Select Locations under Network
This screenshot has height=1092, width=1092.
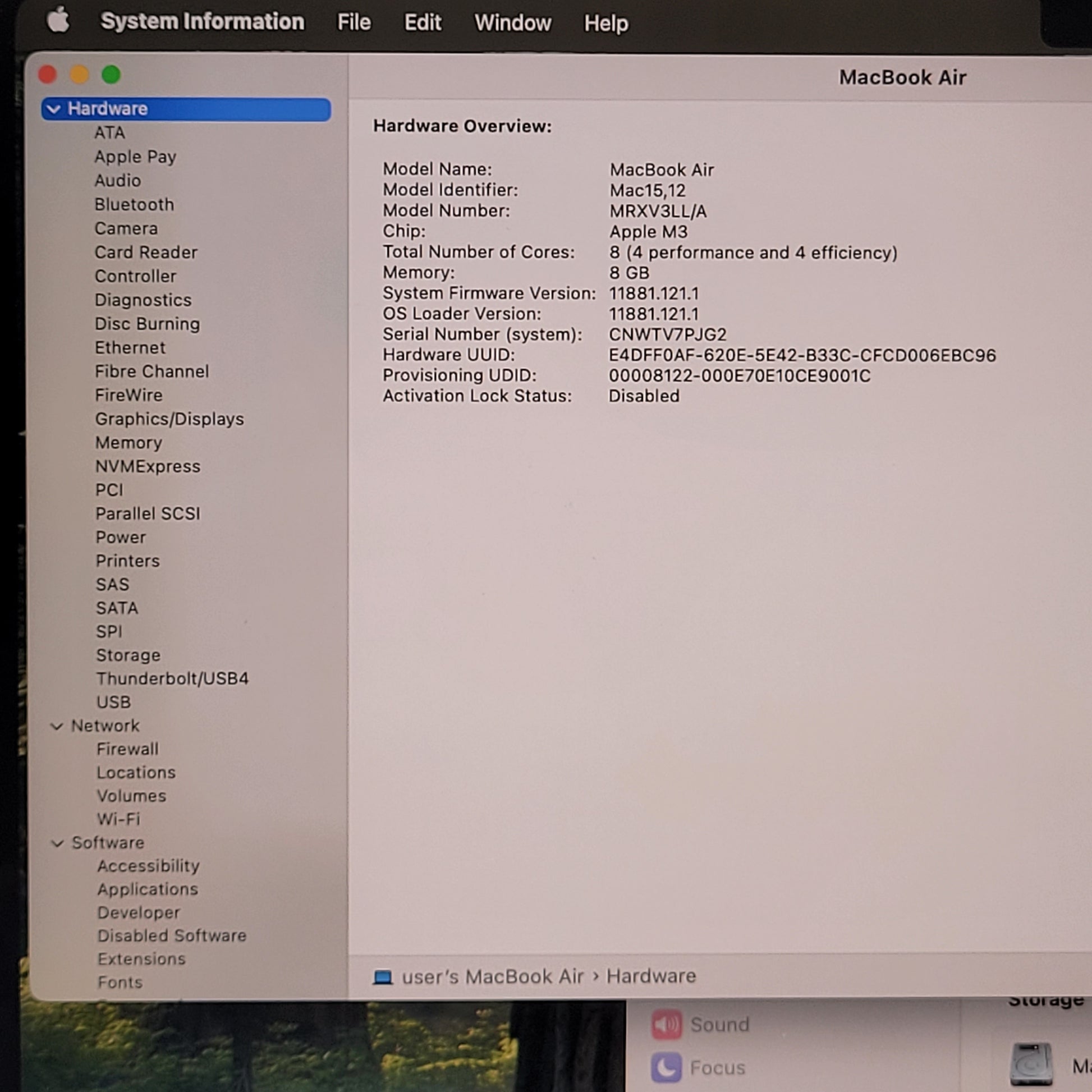[136, 772]
